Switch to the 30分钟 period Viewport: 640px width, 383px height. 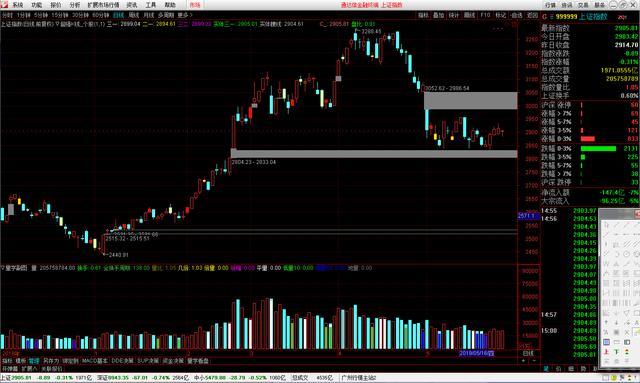tap(80, 15)
